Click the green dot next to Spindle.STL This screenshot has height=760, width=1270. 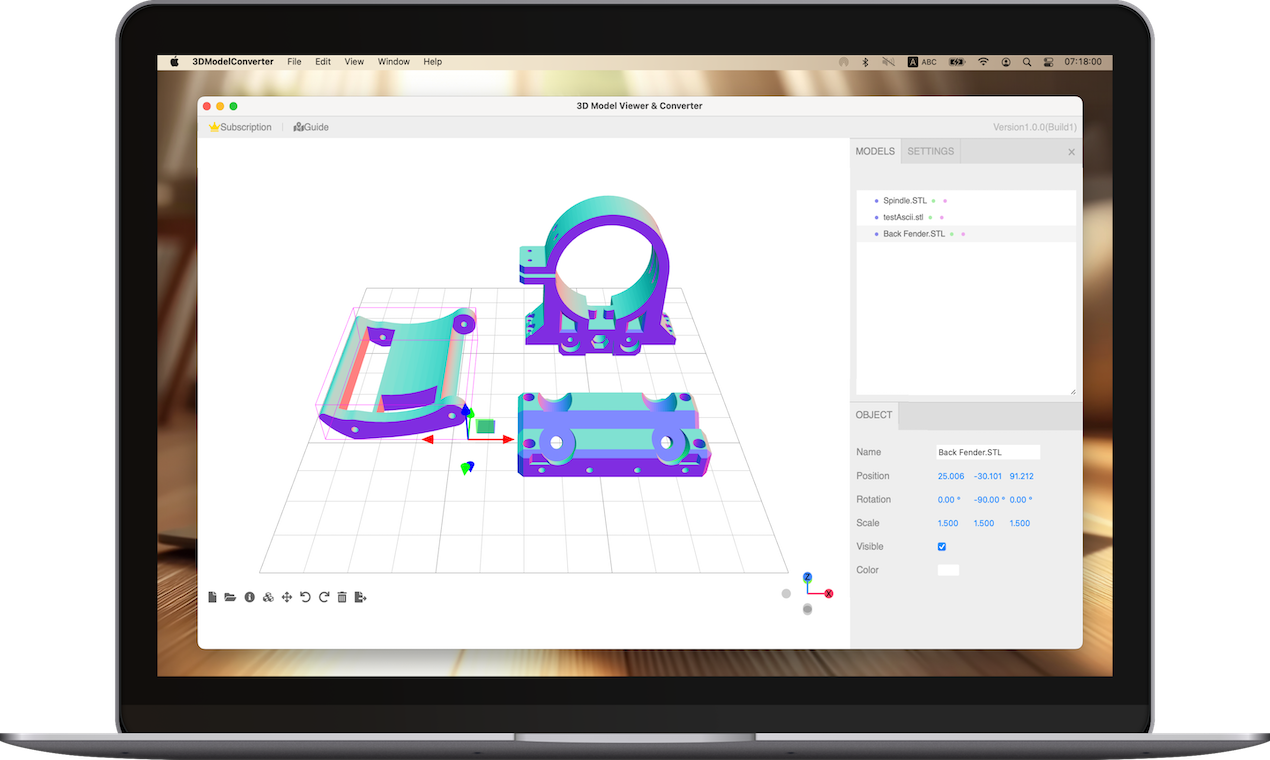click(x=933, y=201)
